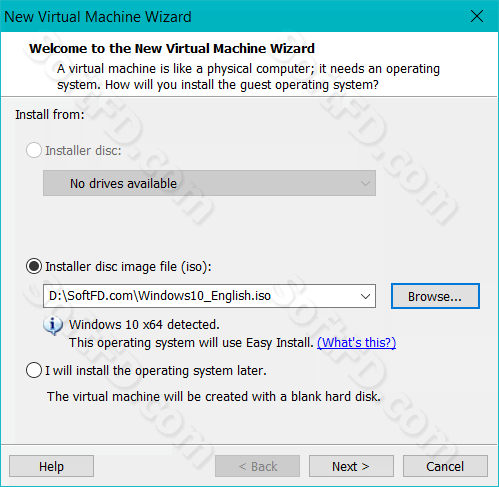Click the blank hard disk description text
Viewport: 499px width, 487px height.
click(x=214, y=396)
